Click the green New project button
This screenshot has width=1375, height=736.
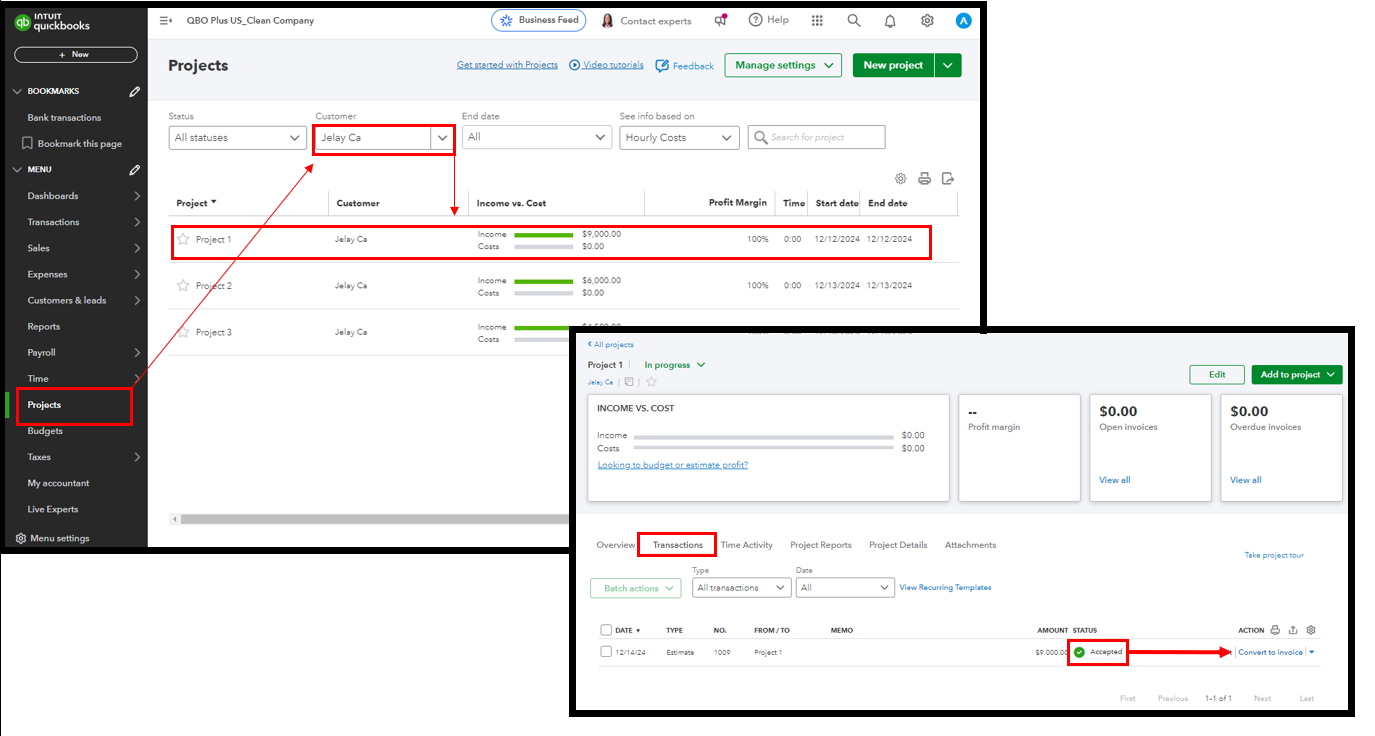click(x=893, y=65)
